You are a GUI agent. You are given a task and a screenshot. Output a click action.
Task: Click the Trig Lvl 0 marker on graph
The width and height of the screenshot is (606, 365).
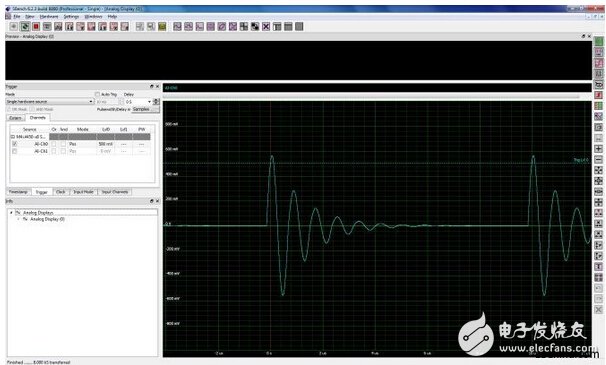tap(580, 160)
